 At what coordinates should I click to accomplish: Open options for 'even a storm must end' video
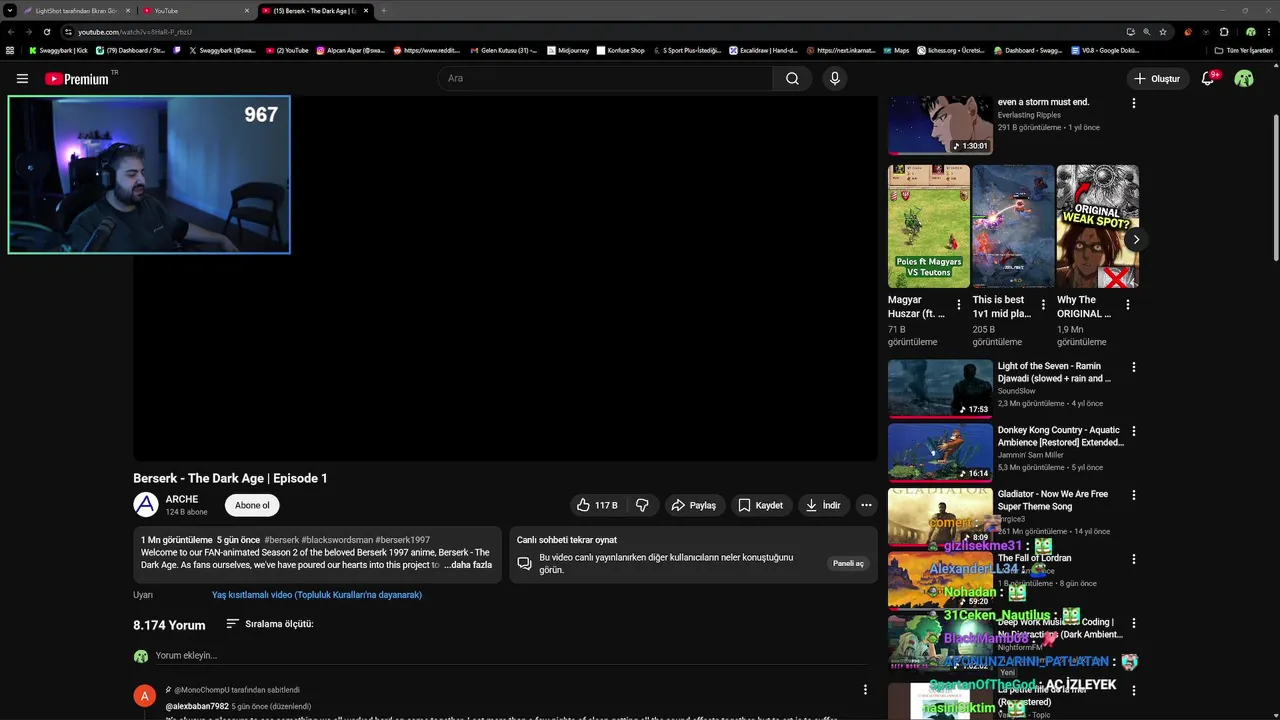click(1133, 103)
